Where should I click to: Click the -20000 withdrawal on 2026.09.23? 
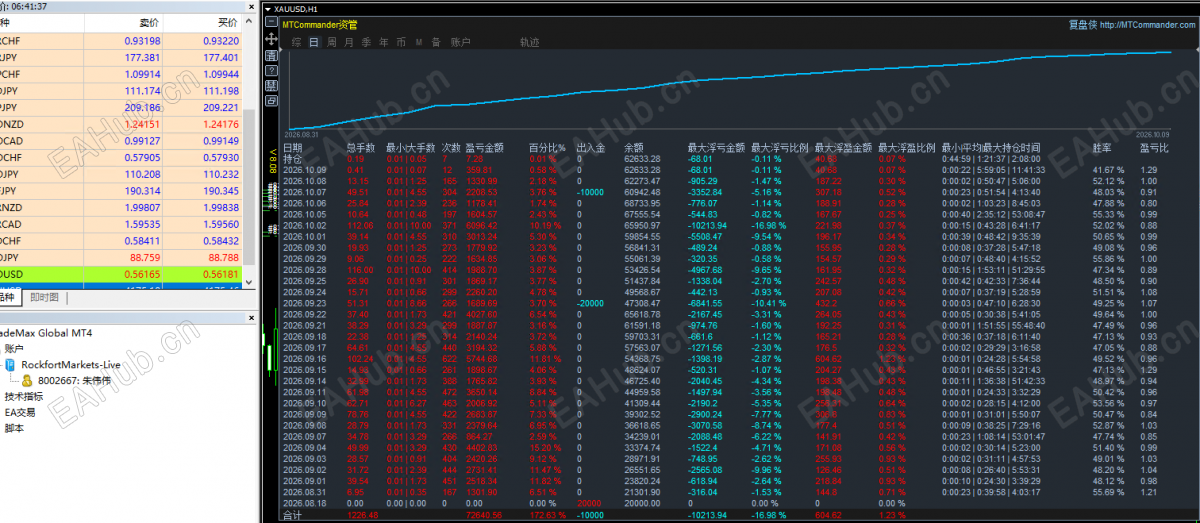pos(591,302)
